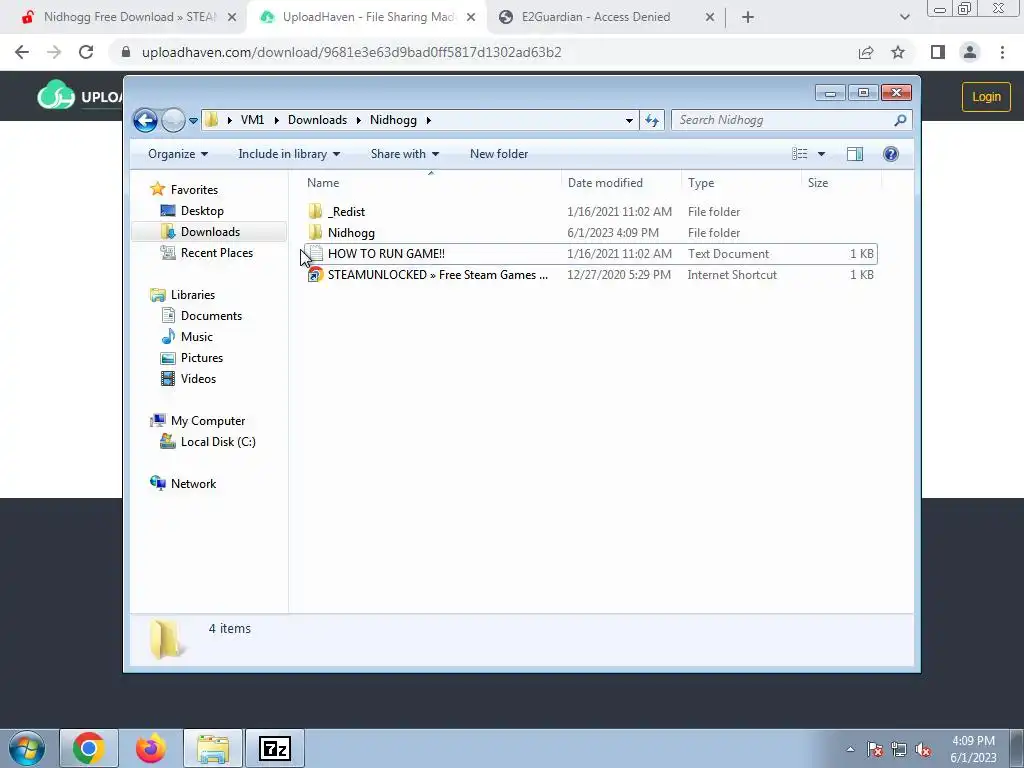Open Desktop in Favorites

[193, 211]
